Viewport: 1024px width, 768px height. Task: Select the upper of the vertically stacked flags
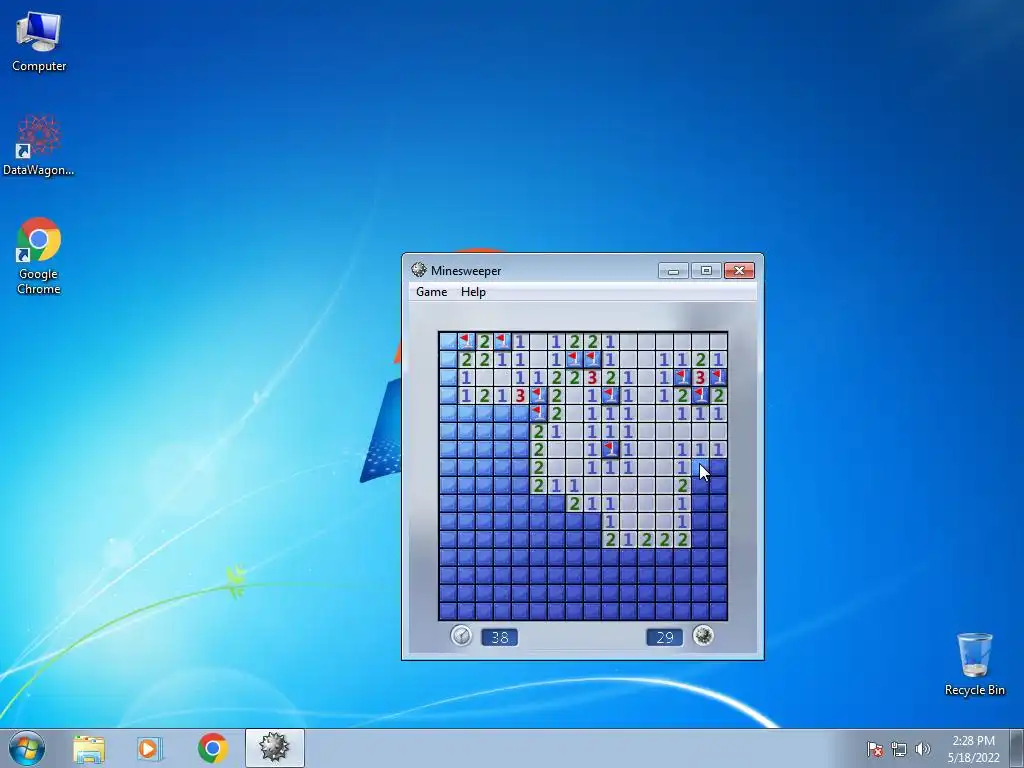click(x=538, y=394)
